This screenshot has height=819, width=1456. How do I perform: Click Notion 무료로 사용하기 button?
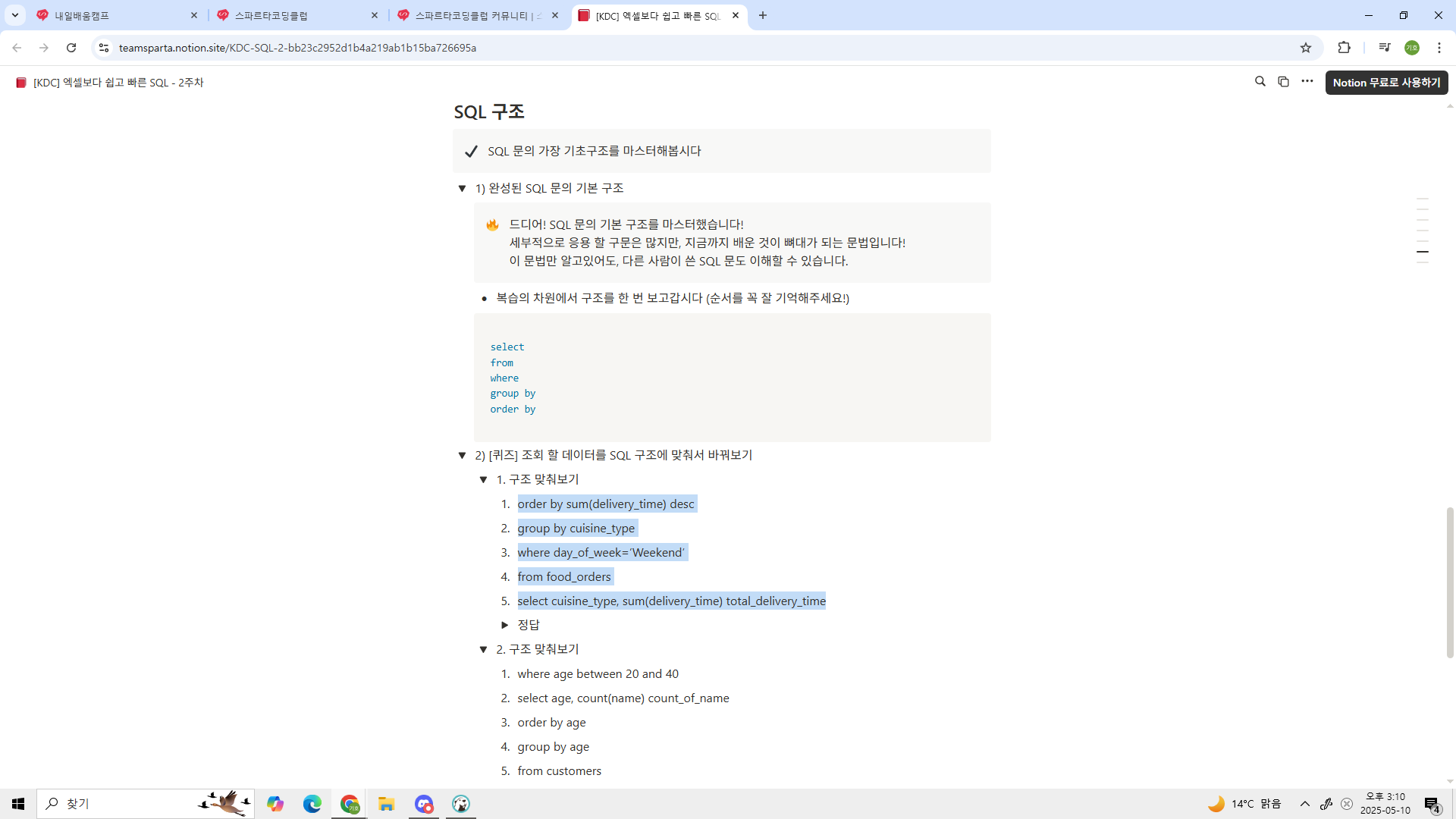(1386, 83)
